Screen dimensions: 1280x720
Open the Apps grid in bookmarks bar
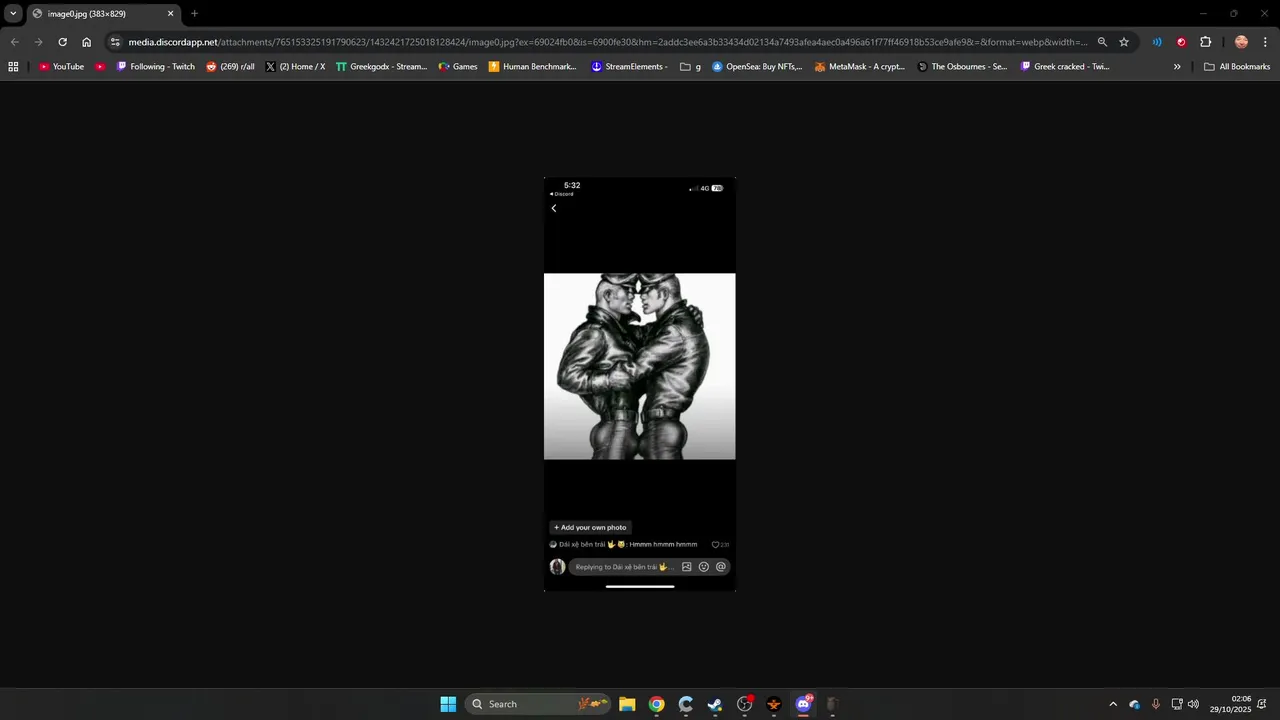coord(13,67)
